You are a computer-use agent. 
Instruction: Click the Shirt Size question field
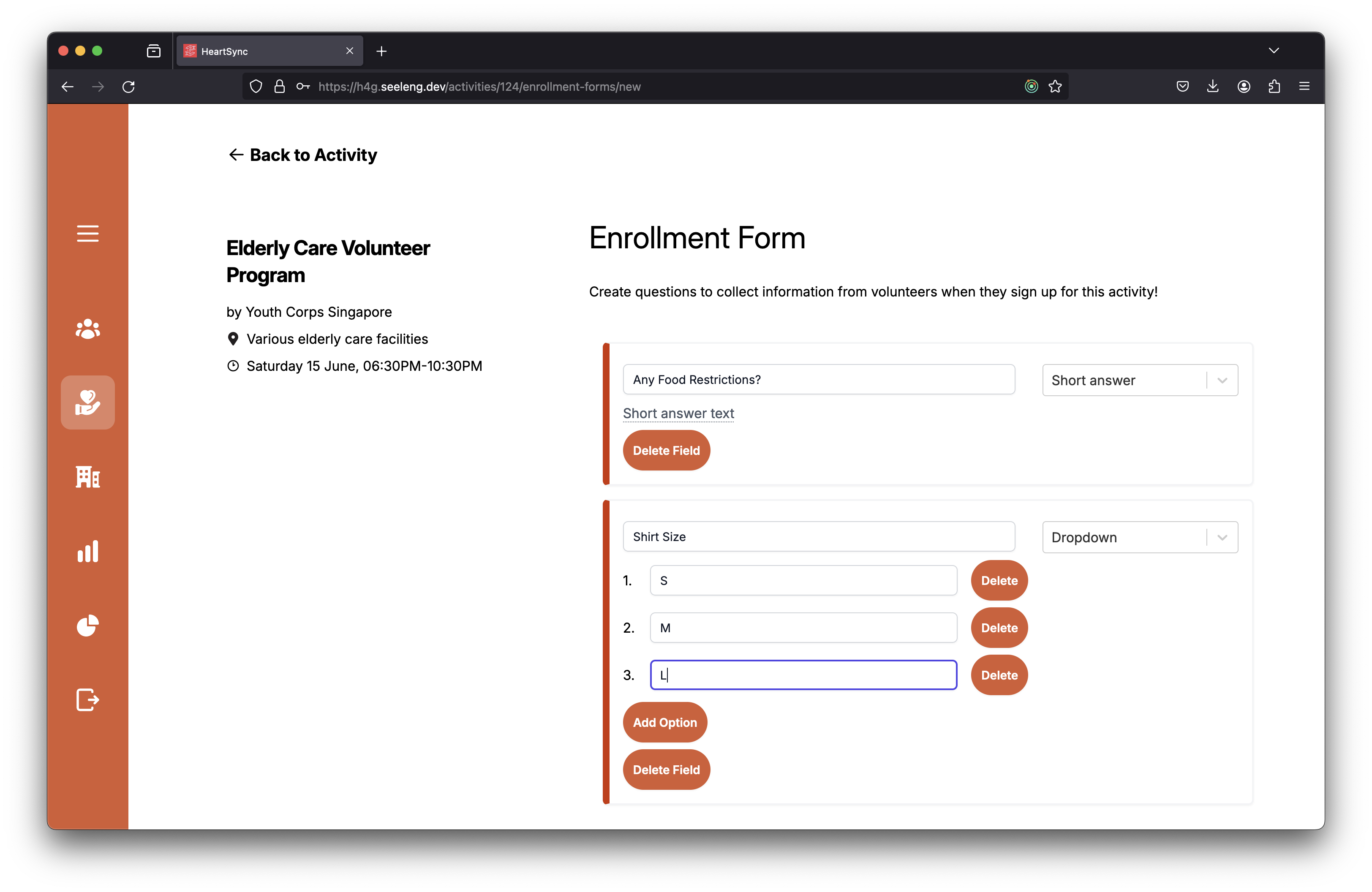[818, 536]
